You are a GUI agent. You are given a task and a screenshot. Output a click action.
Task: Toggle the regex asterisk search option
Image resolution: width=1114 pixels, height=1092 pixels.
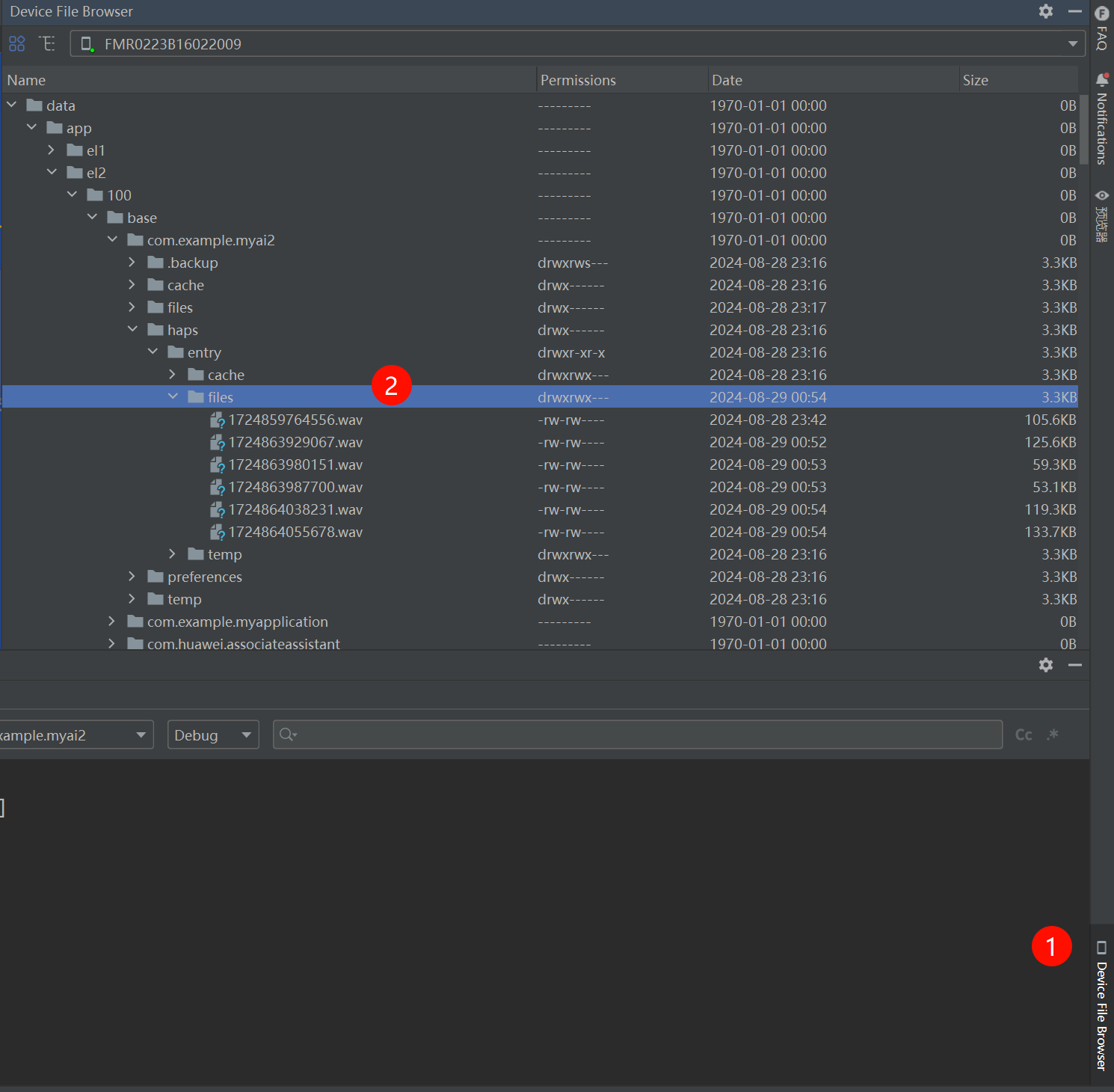(x=1053, y=734)
